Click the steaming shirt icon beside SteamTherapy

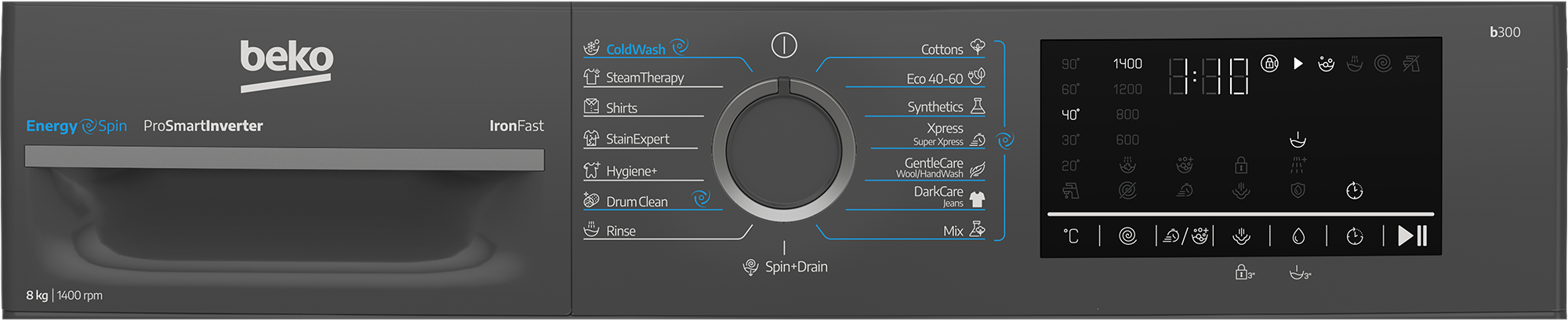pos(592,76)
